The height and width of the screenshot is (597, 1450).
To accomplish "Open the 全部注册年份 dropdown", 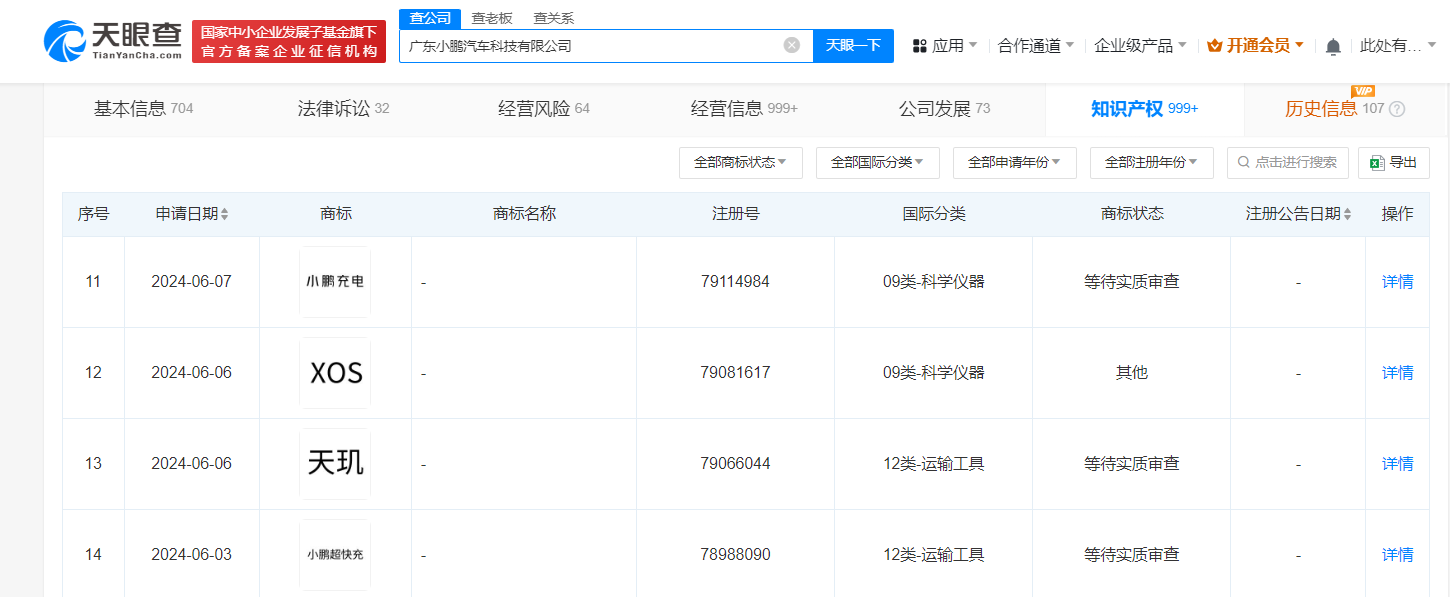I will click(1151, 162).
